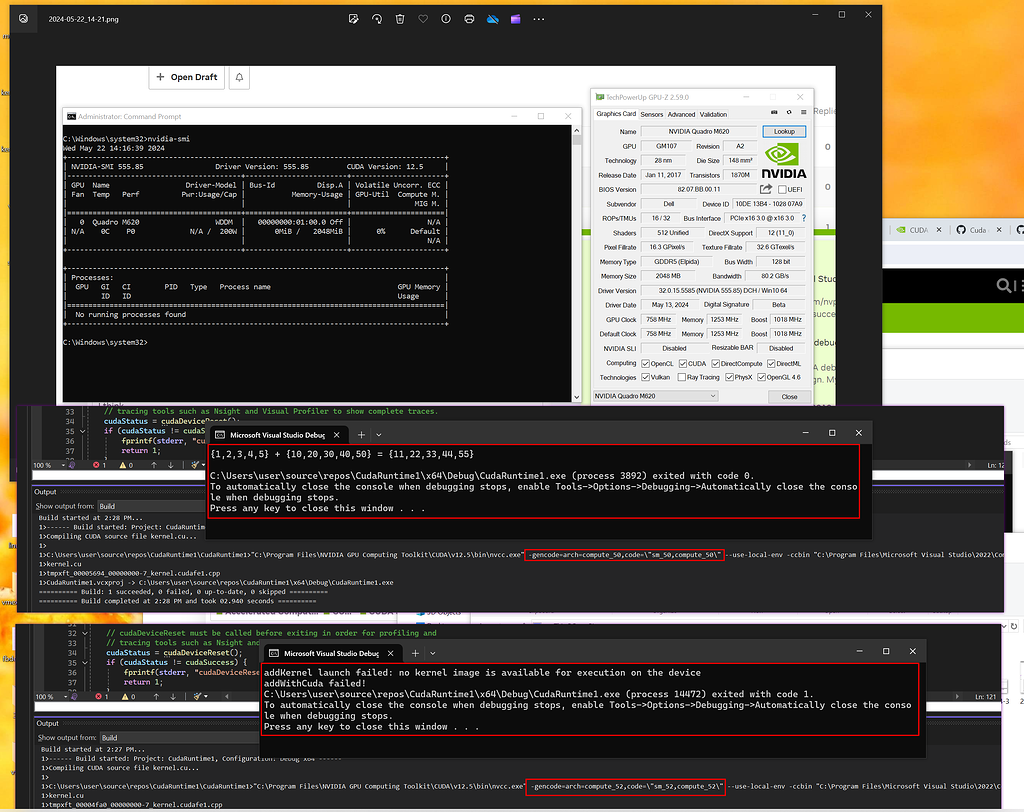Mark the photo as favorite with heart icon

point(423,18)
